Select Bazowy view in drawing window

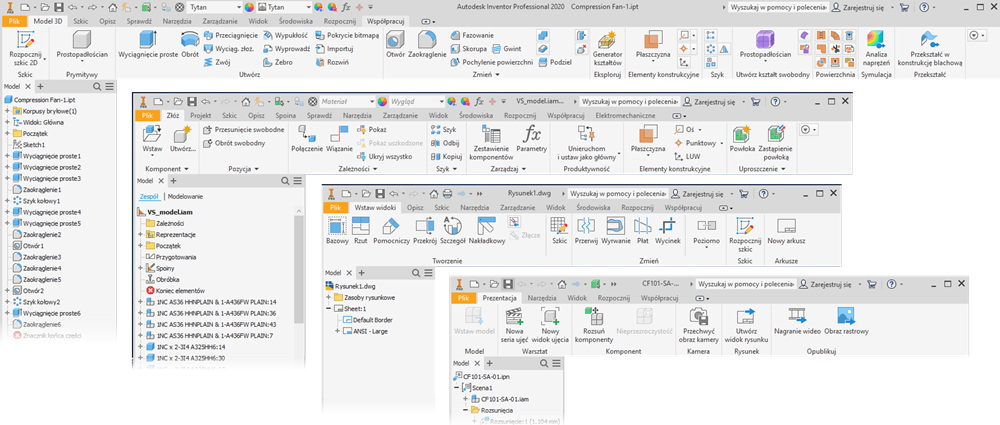pyautogui.click(x=337, y=230)
